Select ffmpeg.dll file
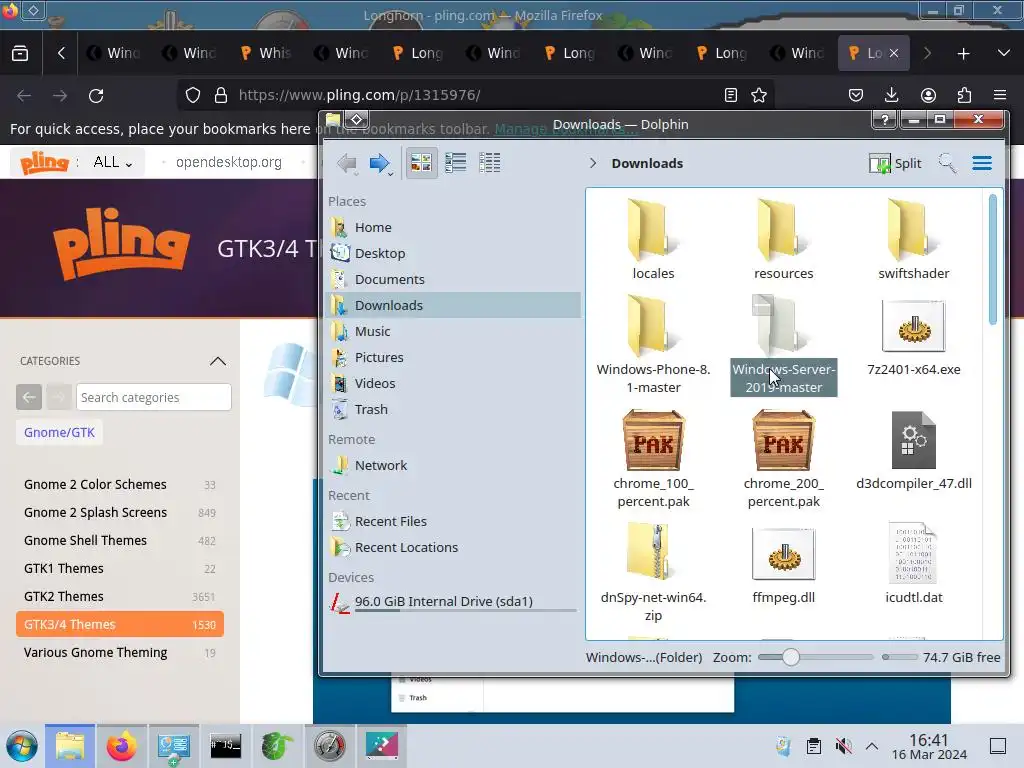This screenshot has width=1024, height=768. pos(783,566)
